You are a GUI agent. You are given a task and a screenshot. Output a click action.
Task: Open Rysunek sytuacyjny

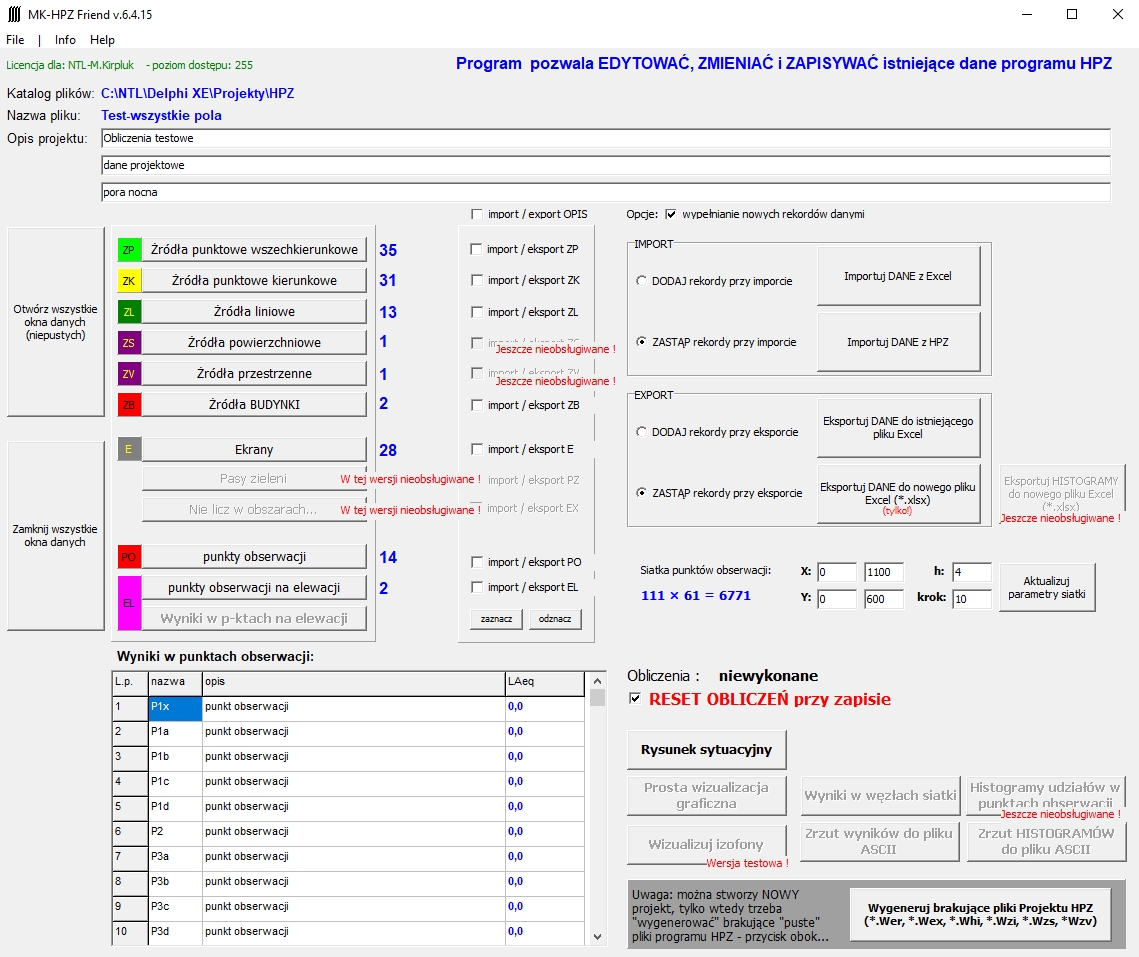coord(707,749)
